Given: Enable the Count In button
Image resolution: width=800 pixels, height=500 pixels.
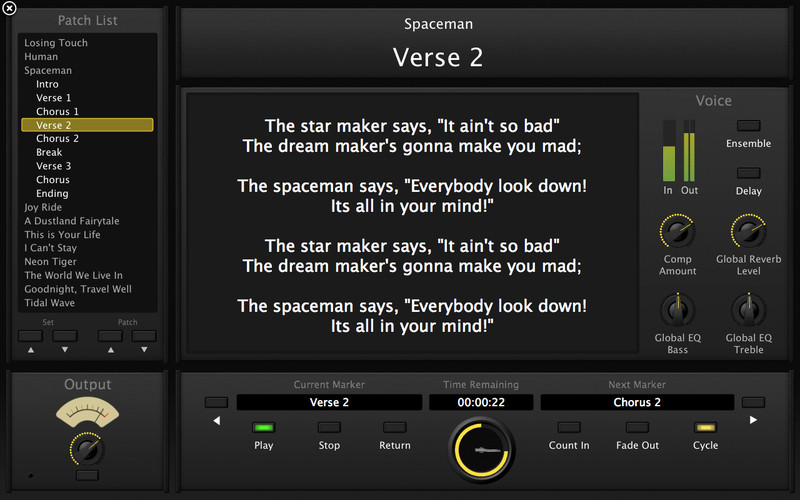Looking at the screenshot, I should (569, 427).
